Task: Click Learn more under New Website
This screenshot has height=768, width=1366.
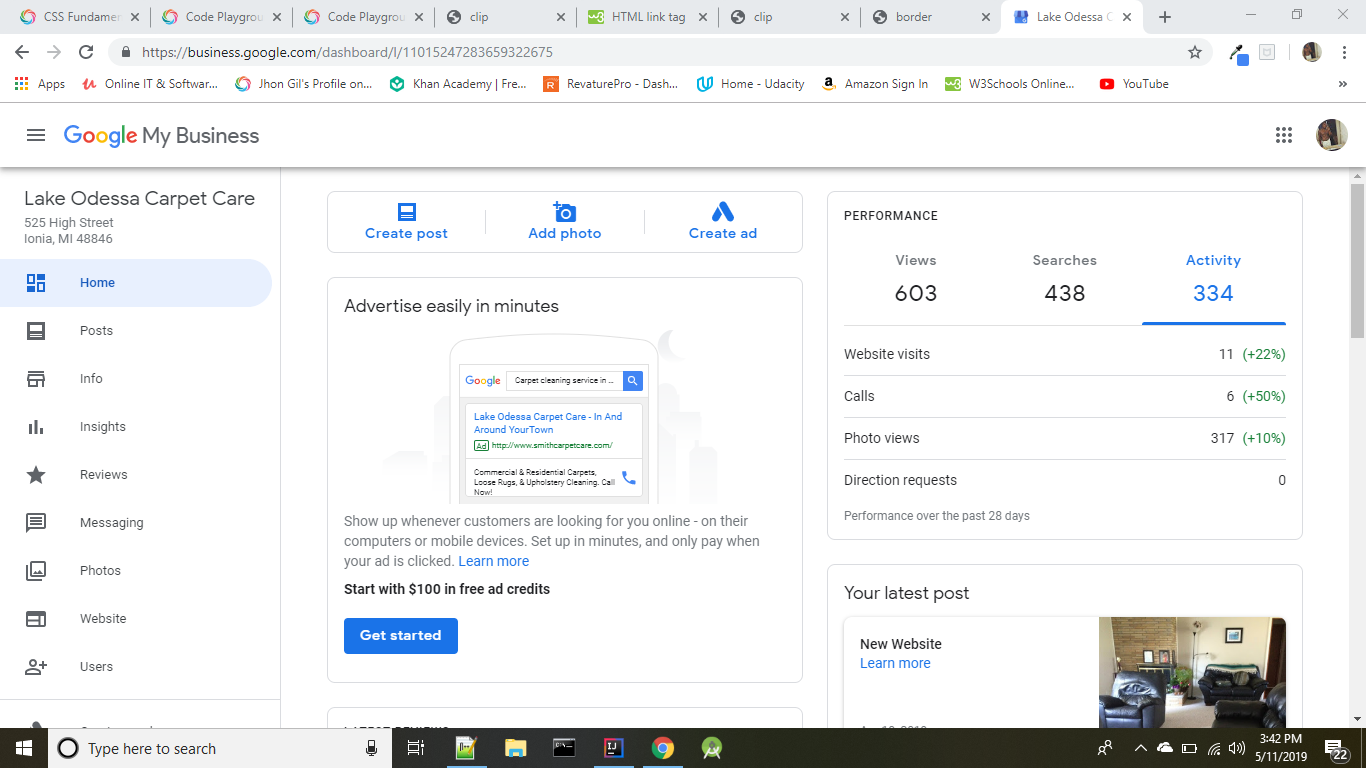Action: (895, 663)
